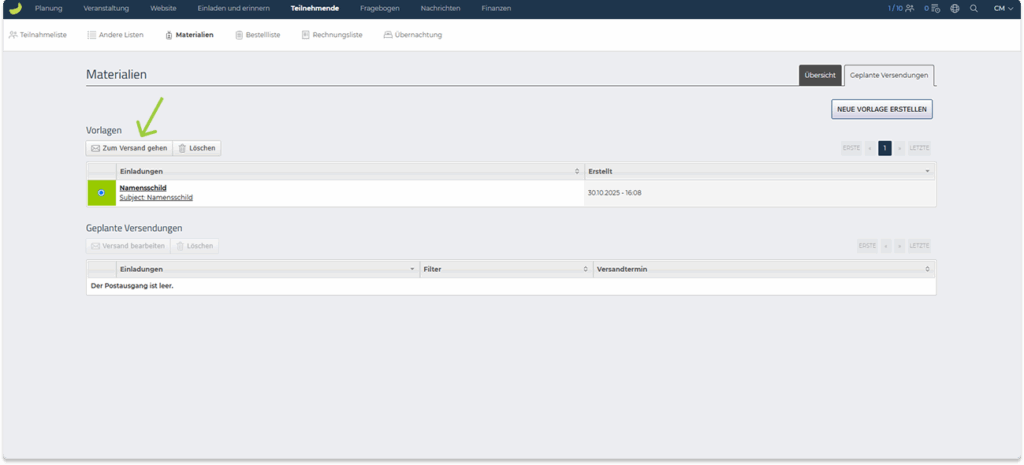
Task: Go to page 1 of Vorlagen
Action: [884, 148]
